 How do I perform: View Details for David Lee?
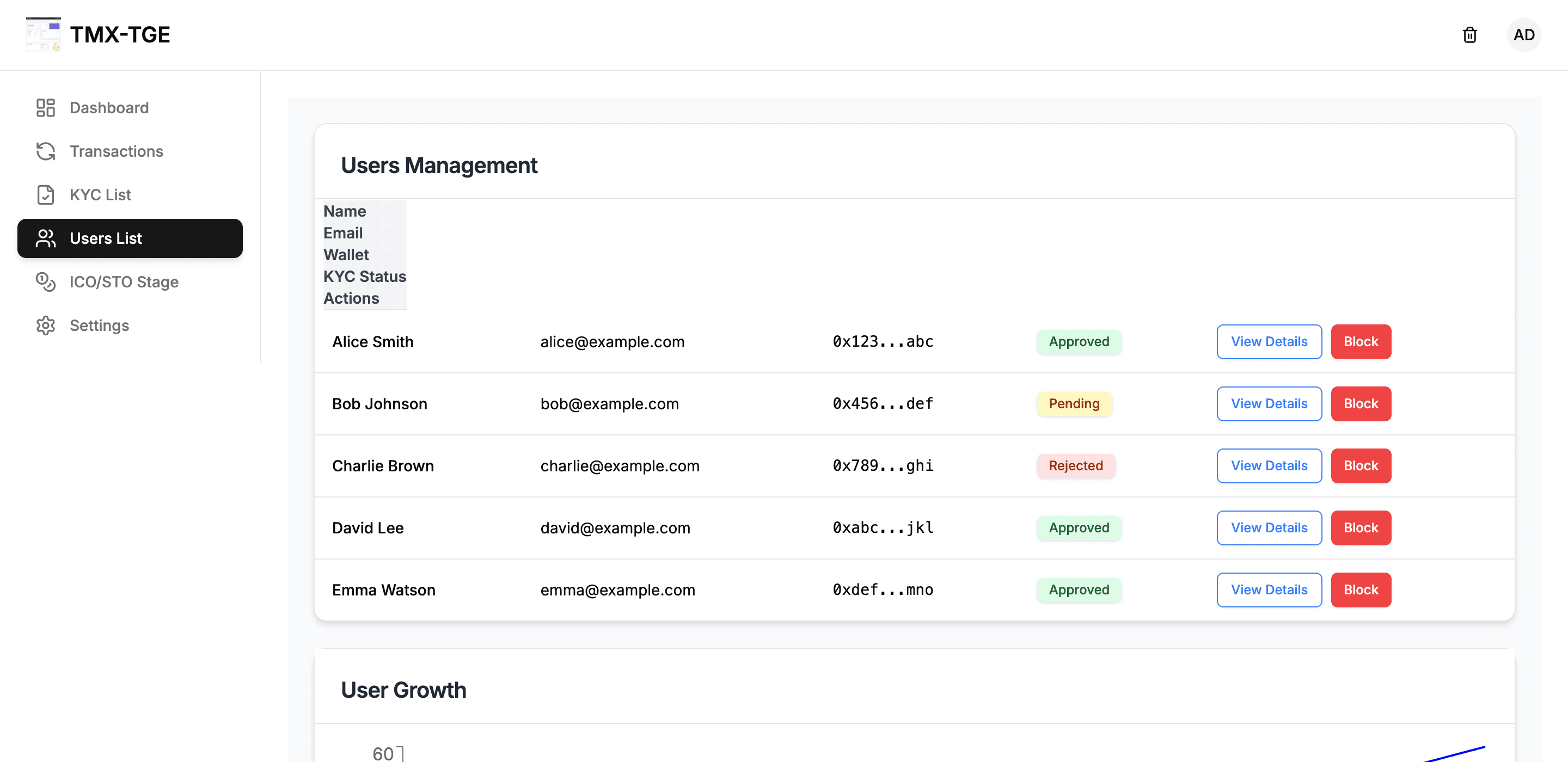(x=1269, y=527)
